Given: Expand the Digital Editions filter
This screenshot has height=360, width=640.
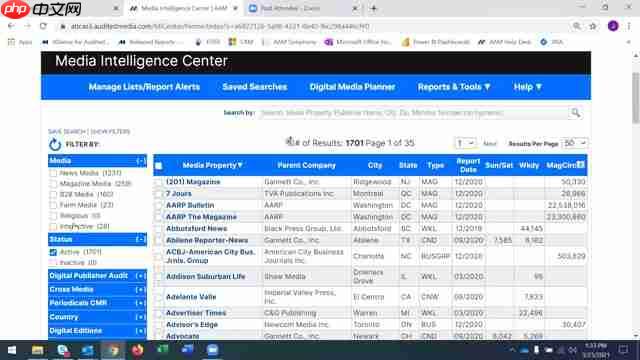Looking at the screenshot, I should pyautogui.click(x=140, y=331).
